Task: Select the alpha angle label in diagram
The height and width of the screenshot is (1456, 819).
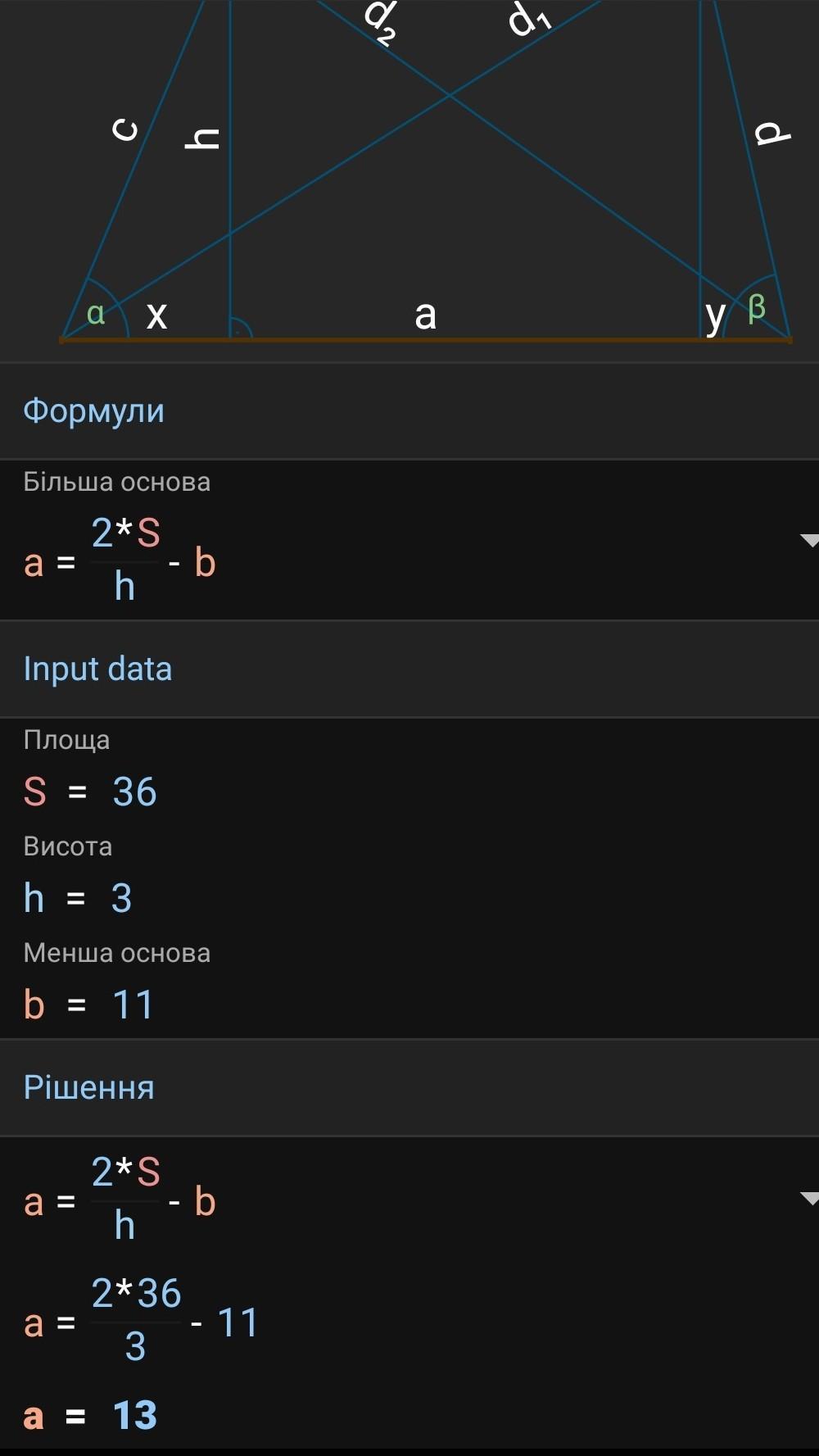Action: click(x=96, y=313)
